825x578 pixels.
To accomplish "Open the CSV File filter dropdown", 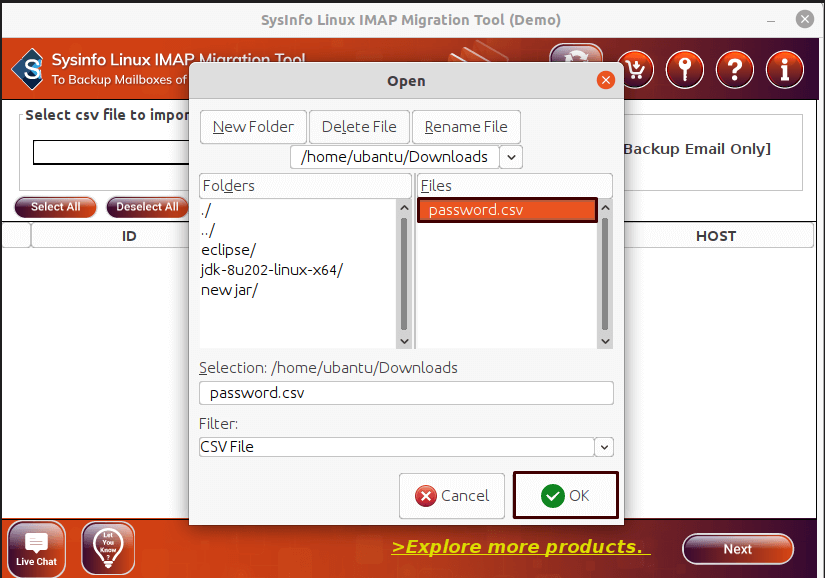I will point(406,447).
